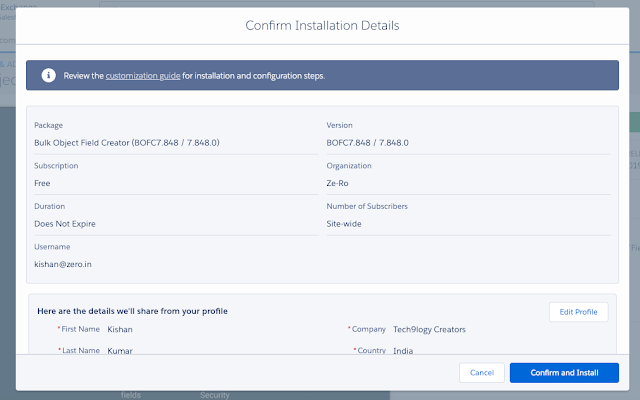Click Confirm and Install
The image size is (640, 400).
tap(564, 373)
